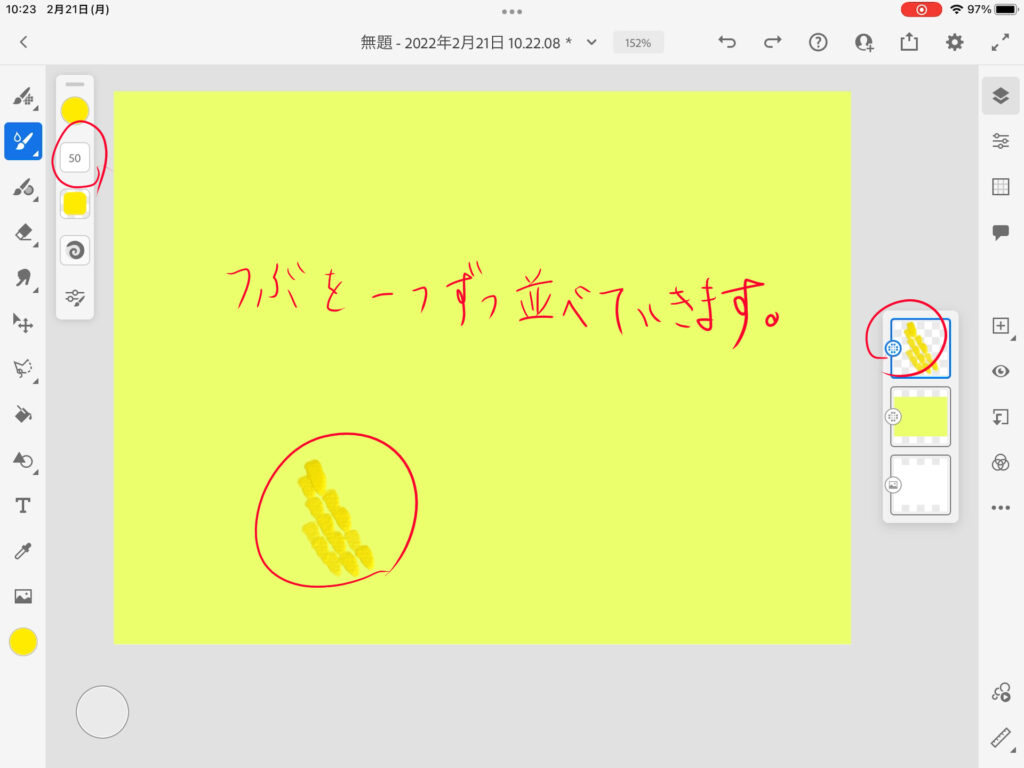Select the Lasso selection tool
The width and height of the screenshot is (1024, 768).
point(22,368)
